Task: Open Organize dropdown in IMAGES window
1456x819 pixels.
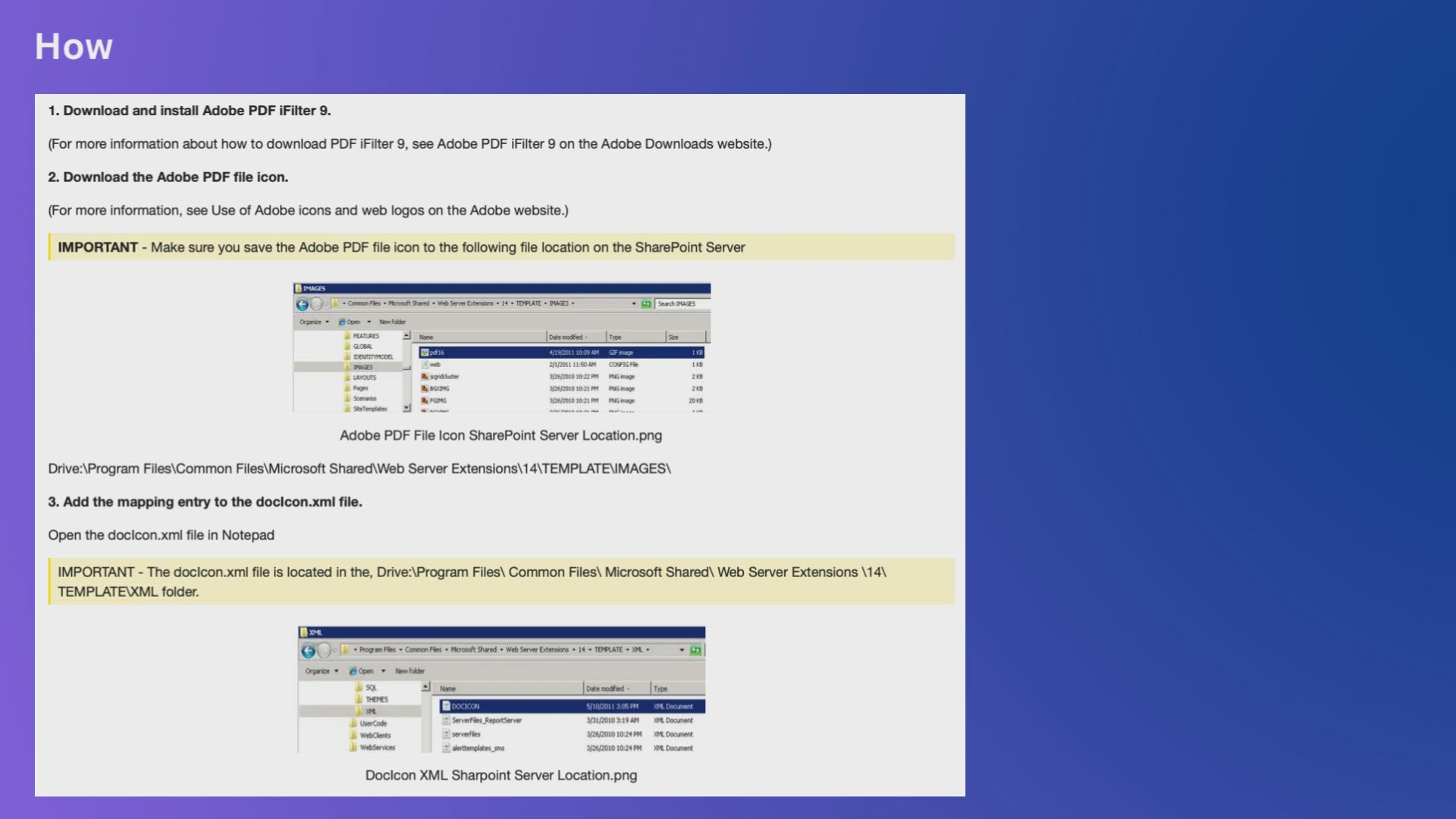Action: 314,322
